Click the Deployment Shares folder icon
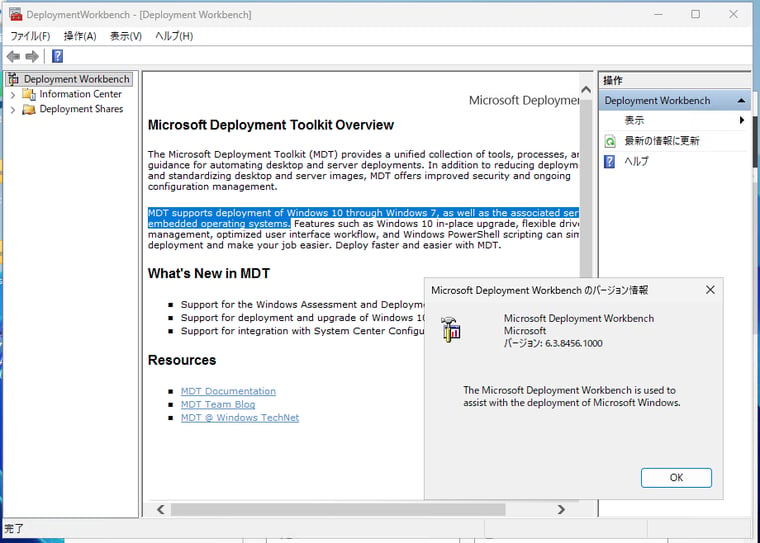760x543 pixels. pos(29,109)
